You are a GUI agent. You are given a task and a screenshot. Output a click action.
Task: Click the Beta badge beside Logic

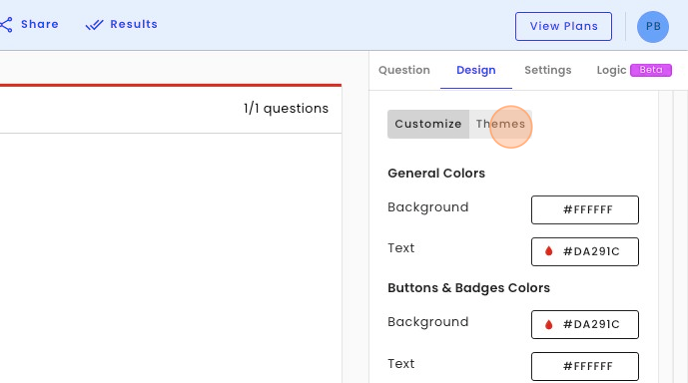[x=651, y=70]
